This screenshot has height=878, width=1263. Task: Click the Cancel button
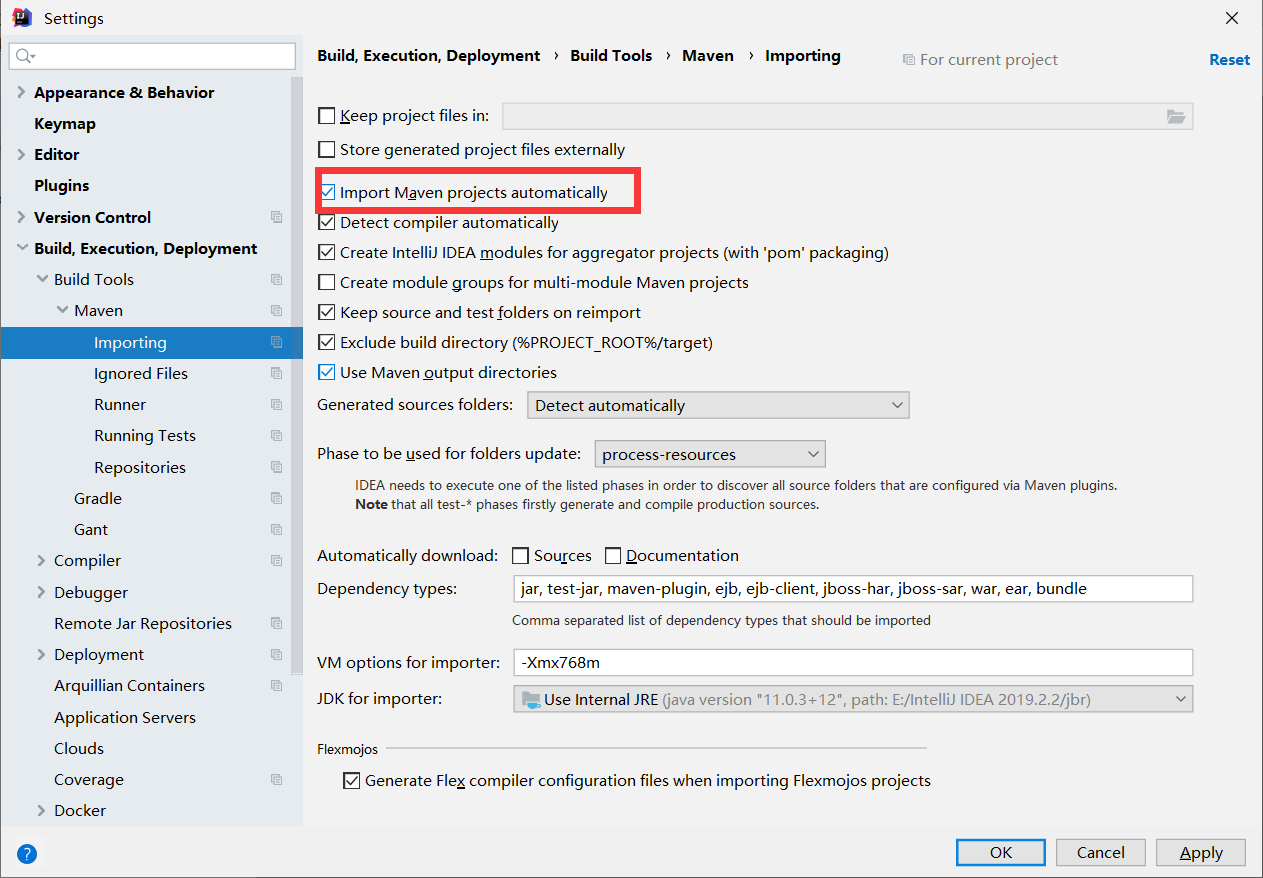1100,853
